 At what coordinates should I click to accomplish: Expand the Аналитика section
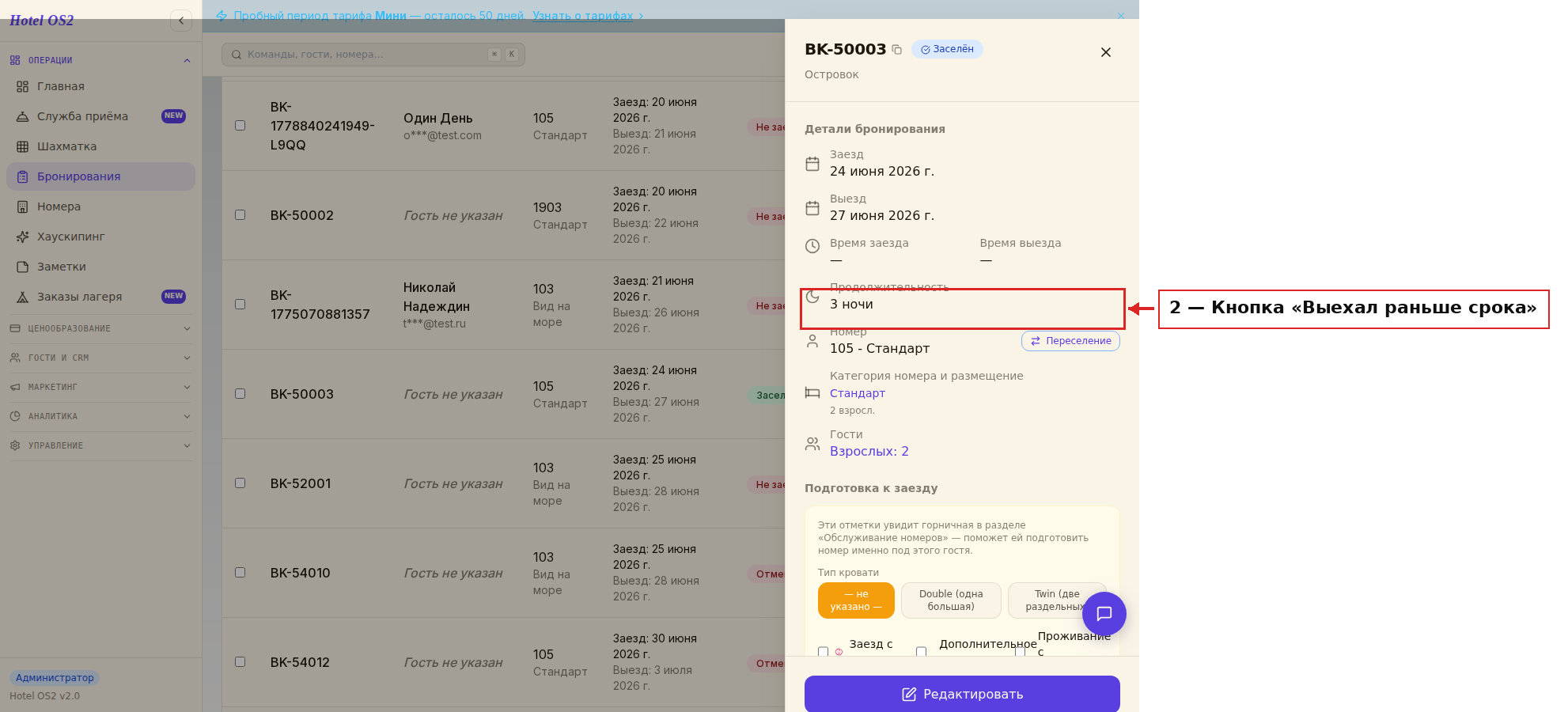(100, 416)
